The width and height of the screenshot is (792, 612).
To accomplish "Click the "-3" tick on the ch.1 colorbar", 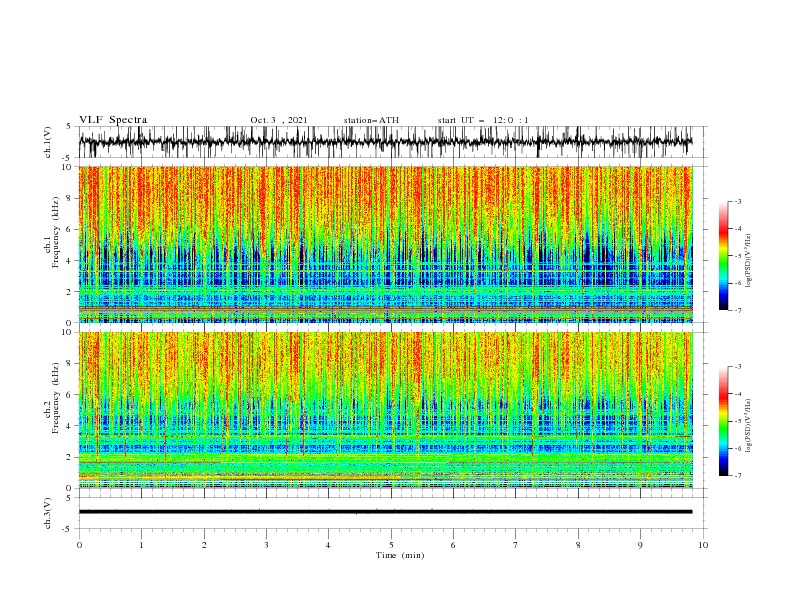I will 738,201.
